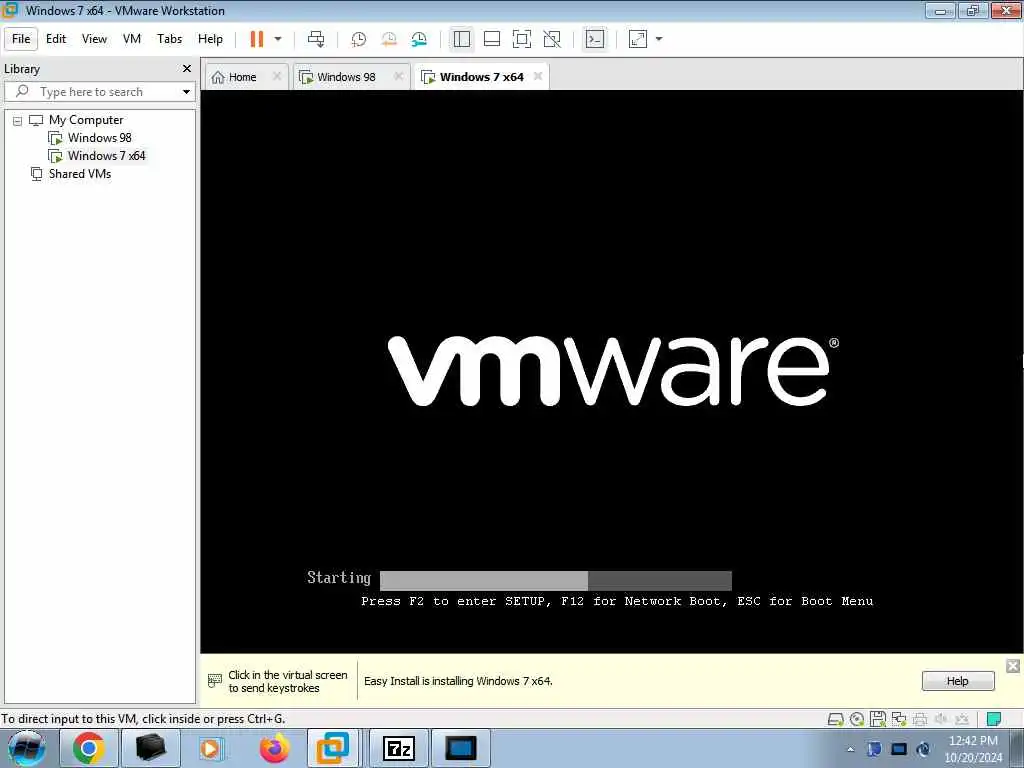Revert the VM to its previous snapshot
1024x768 pixels.
pyautogui.click(x=389, y=39)
